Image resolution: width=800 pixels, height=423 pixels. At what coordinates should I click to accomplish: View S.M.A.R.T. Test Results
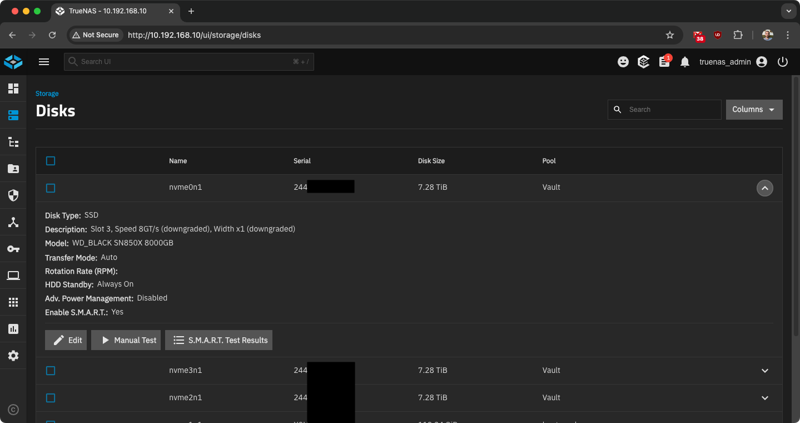218,340
